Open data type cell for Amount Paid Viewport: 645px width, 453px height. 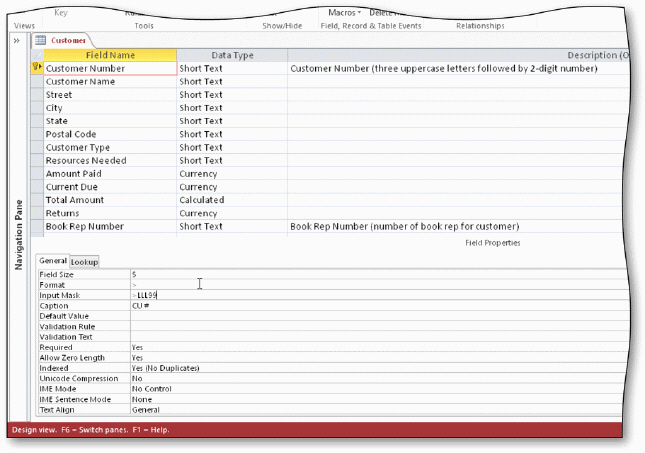[x=232, y=174]
